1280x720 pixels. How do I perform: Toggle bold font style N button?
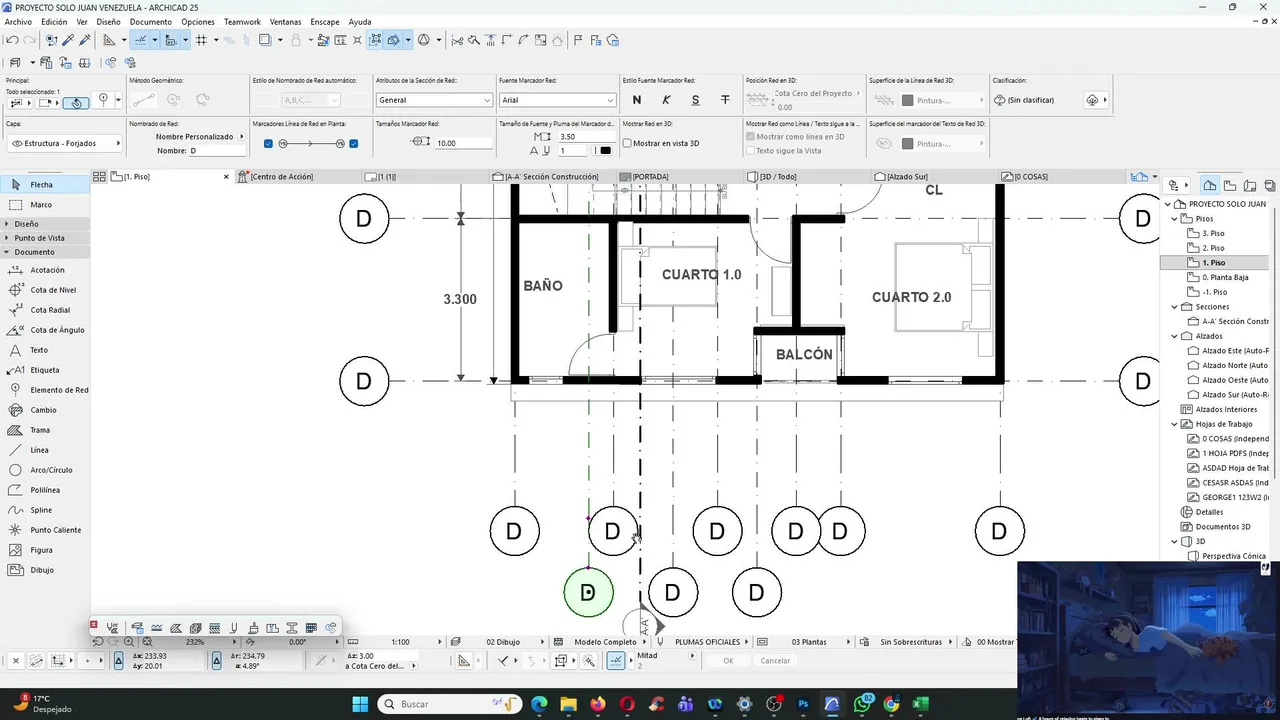click(x=637, y=100)
